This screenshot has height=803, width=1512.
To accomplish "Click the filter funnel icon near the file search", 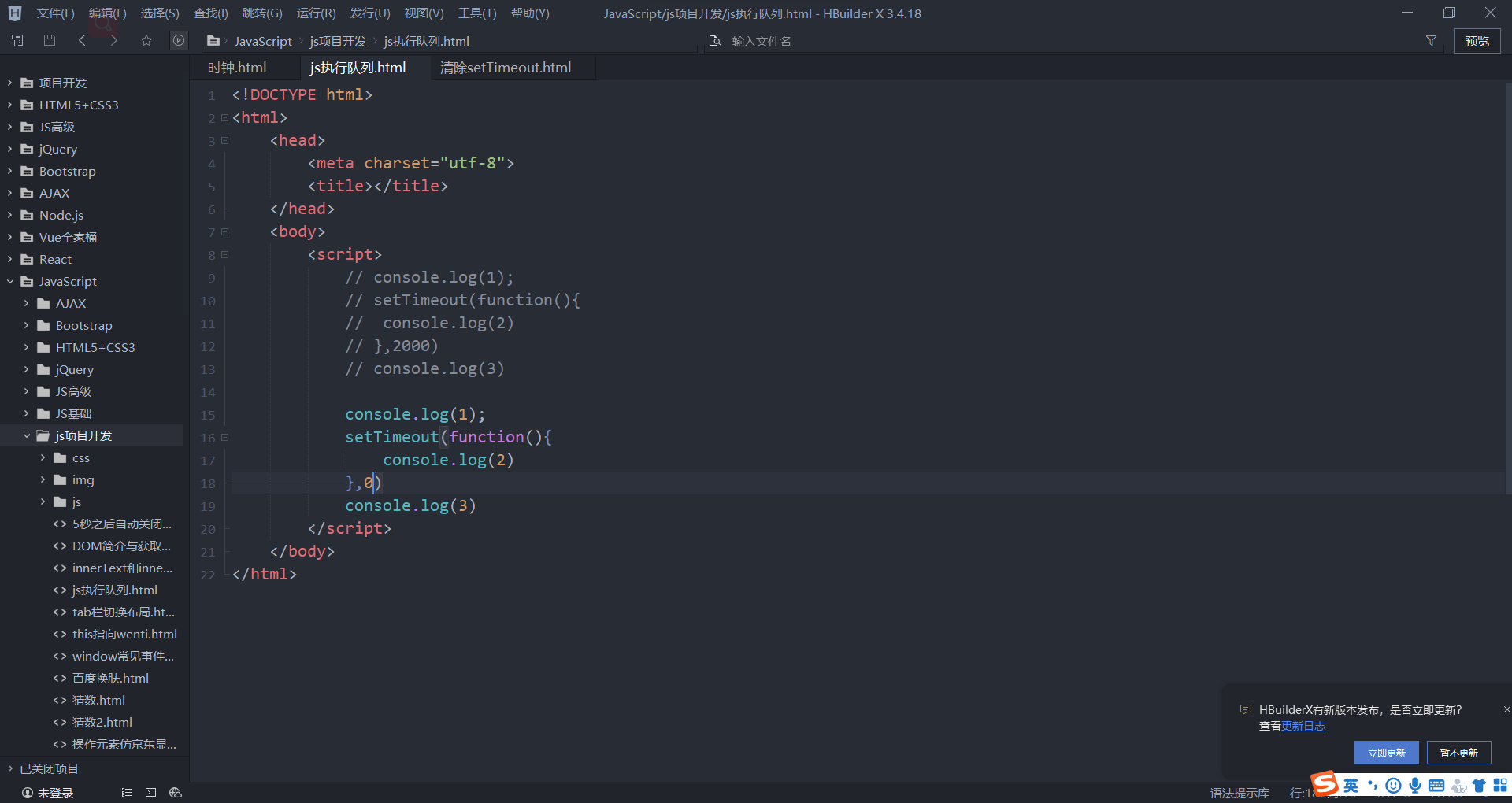I will point(1432,40).
